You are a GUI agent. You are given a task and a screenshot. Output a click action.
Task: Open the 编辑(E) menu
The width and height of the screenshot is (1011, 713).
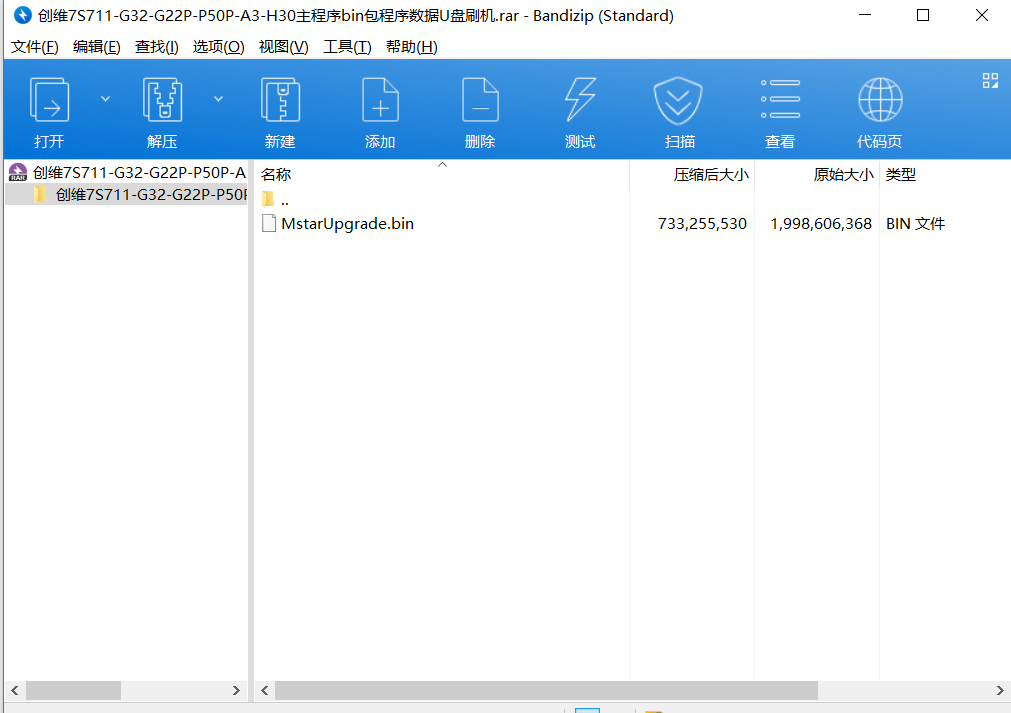(97, 46)
